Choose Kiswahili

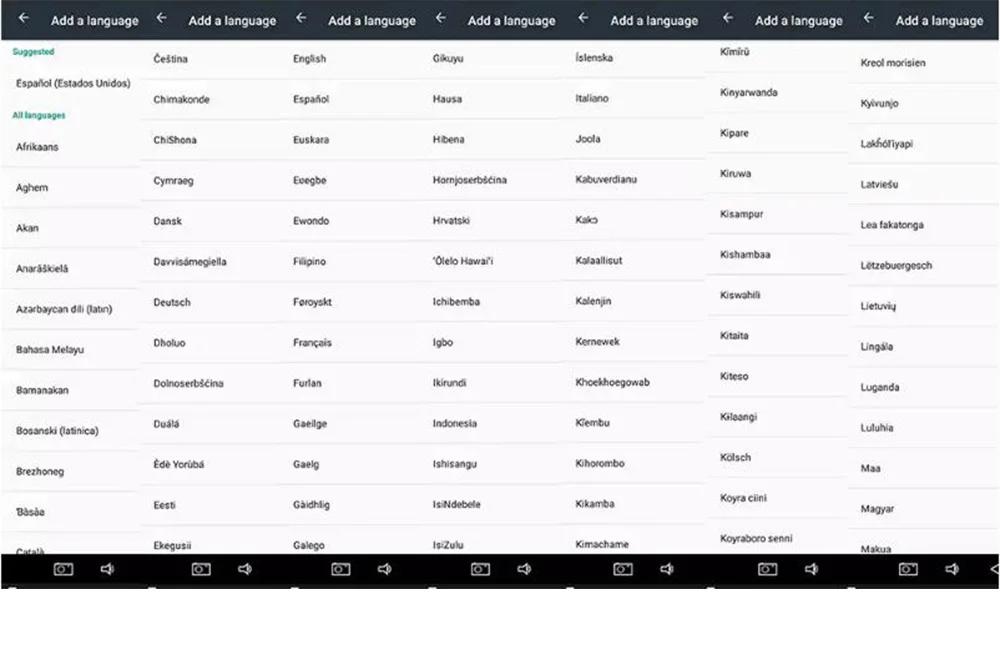point(777,295)
